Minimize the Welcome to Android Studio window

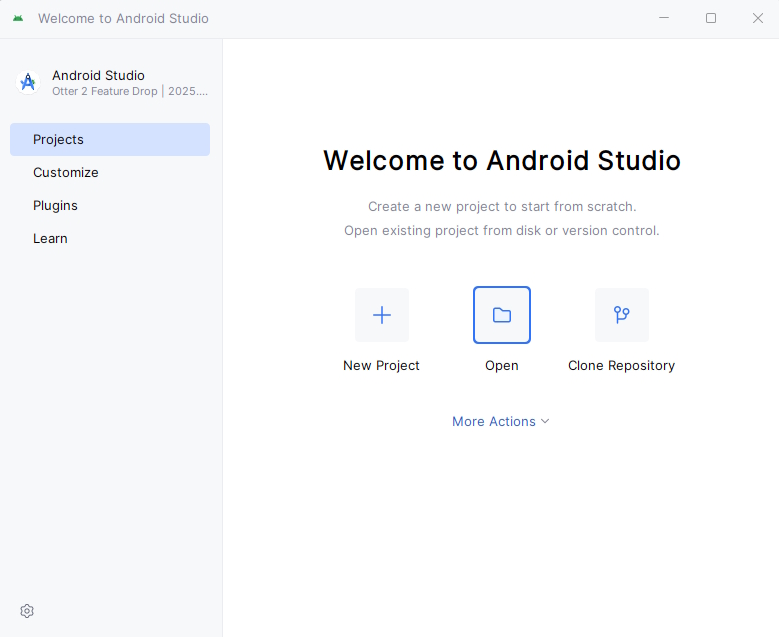click(x=665, y=18)
